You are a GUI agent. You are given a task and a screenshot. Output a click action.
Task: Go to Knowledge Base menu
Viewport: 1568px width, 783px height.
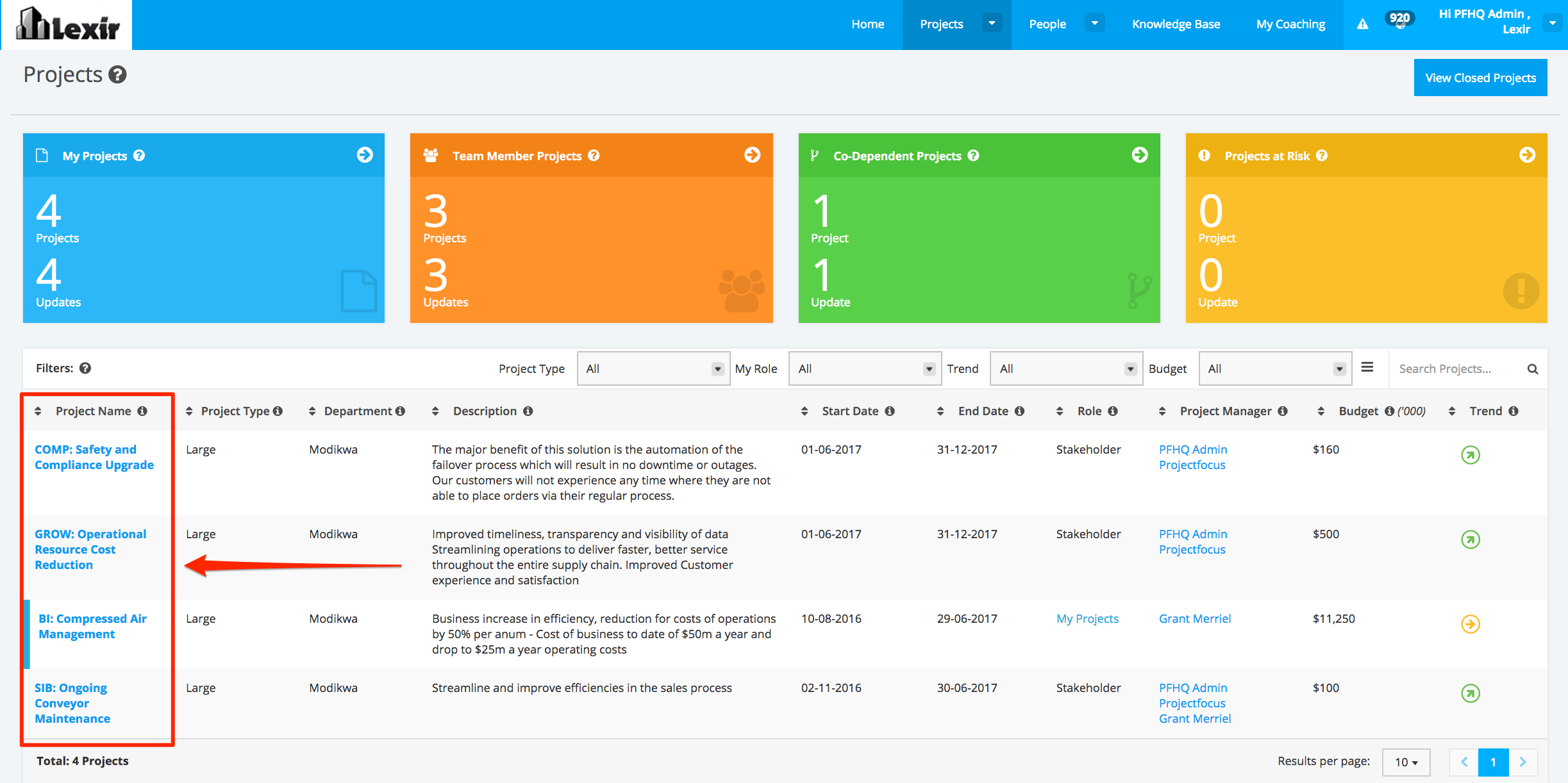click(x=1176, y=24)
